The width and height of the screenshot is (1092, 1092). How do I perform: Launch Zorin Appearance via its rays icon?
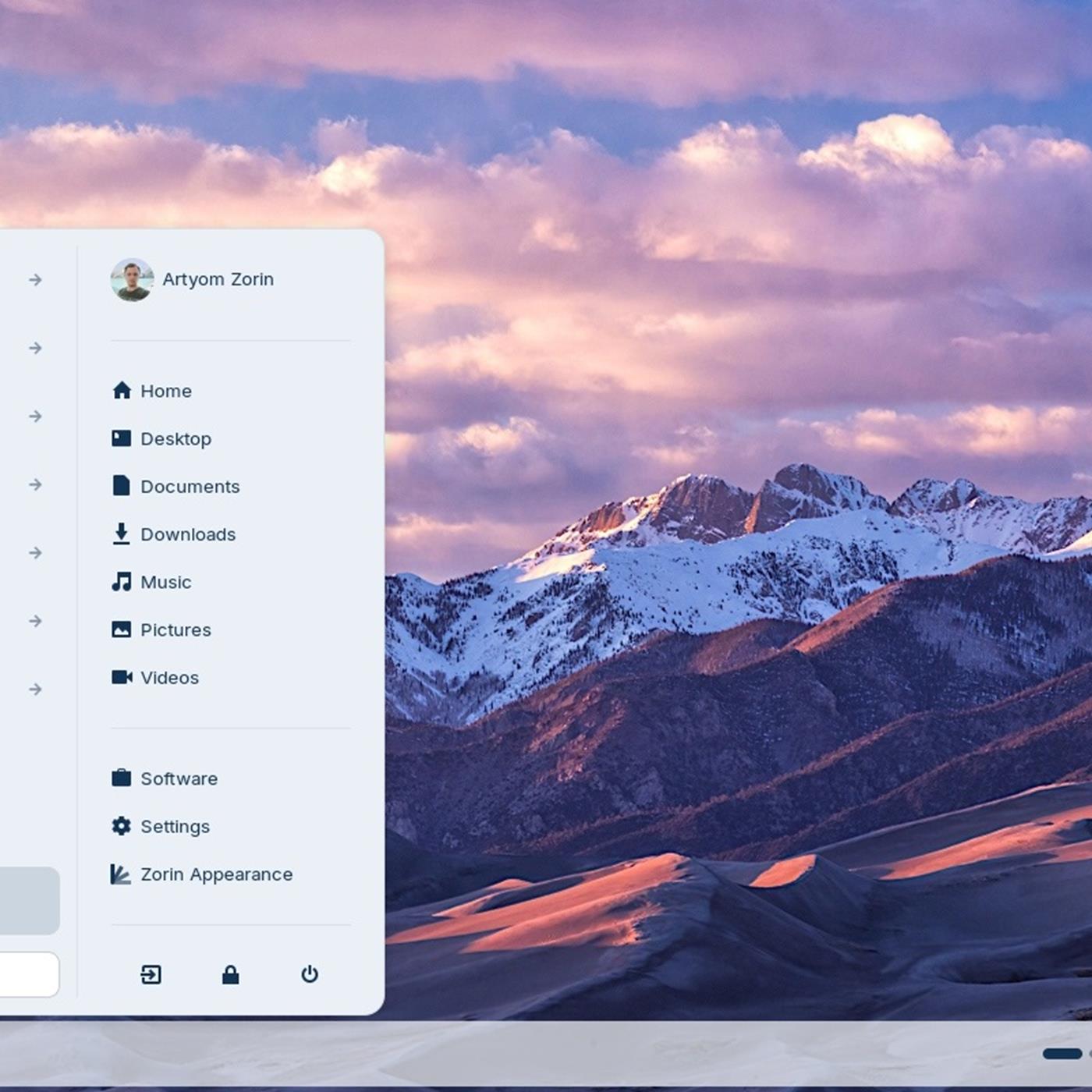(x=122, y=874)
